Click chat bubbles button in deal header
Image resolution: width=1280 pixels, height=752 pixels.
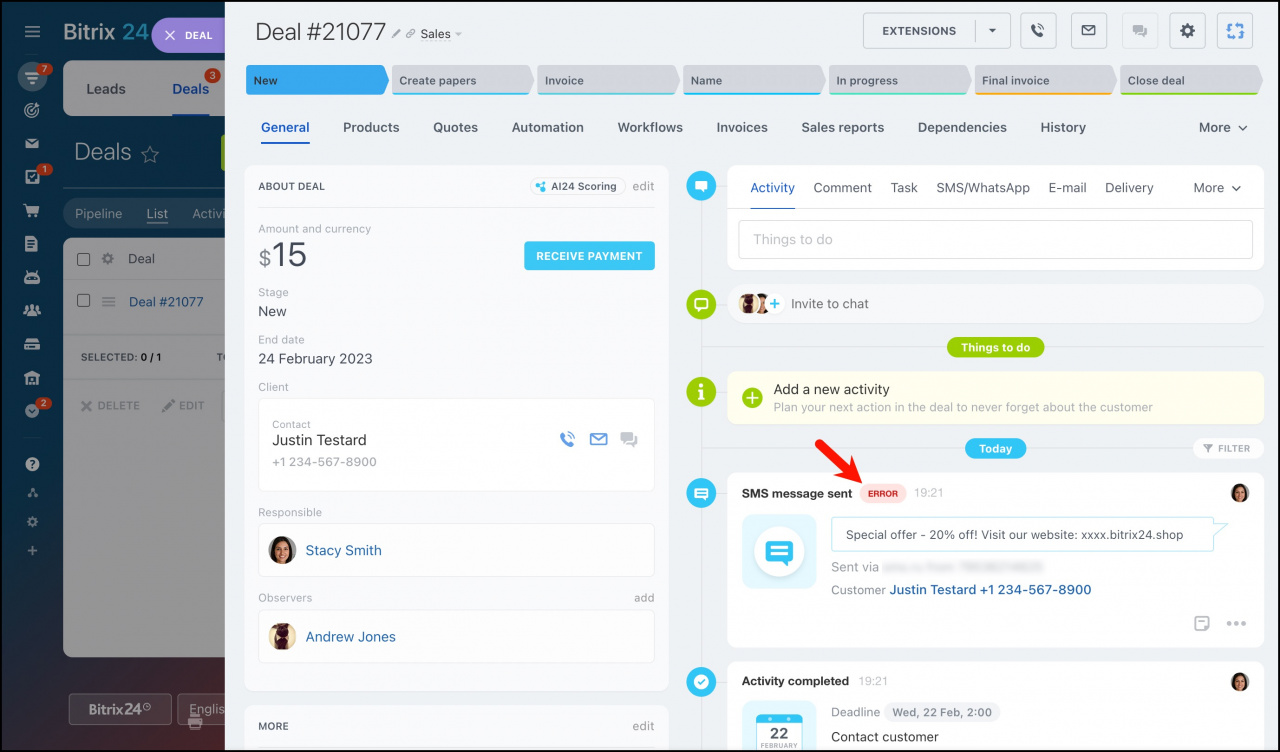click(1139, 31)
